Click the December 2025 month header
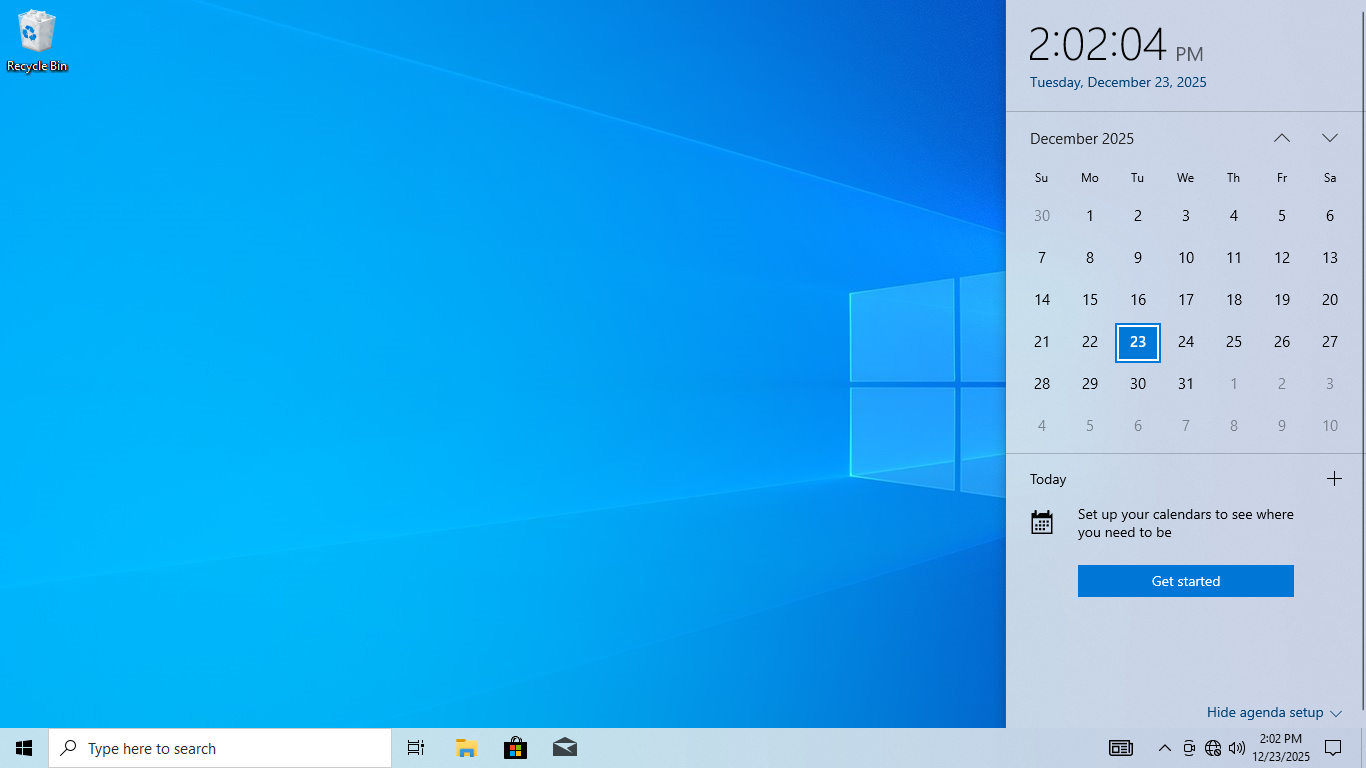 (x=1082, y=139)
